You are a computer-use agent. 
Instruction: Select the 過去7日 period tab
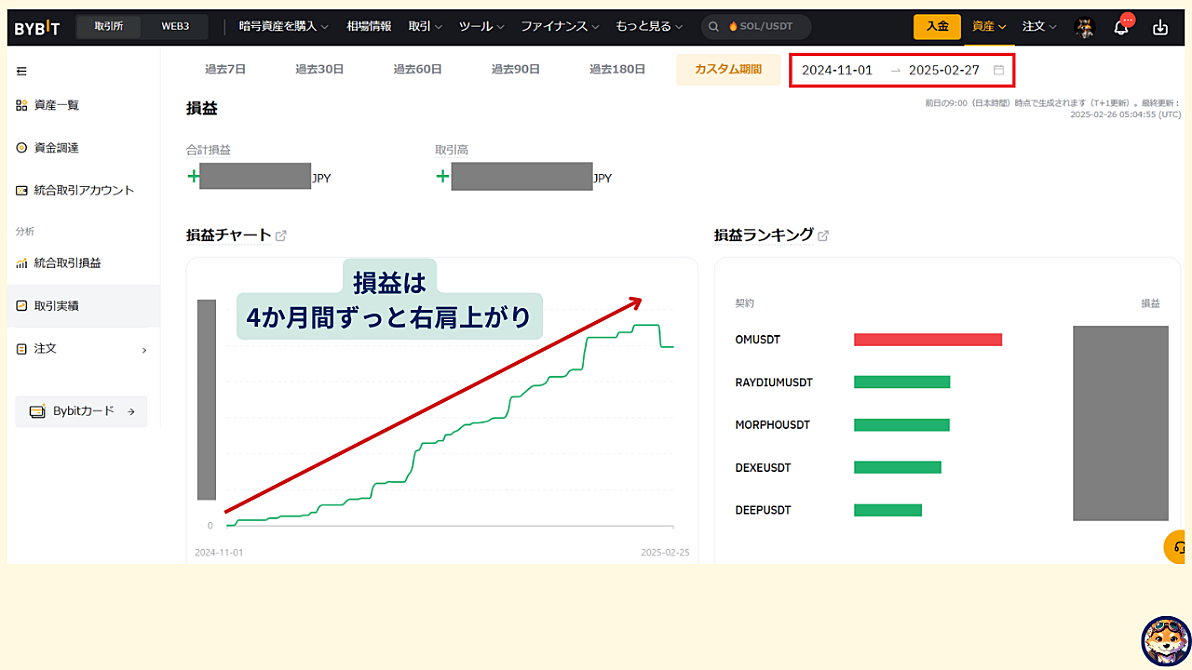pyautogui.click(x=225, y=69)
